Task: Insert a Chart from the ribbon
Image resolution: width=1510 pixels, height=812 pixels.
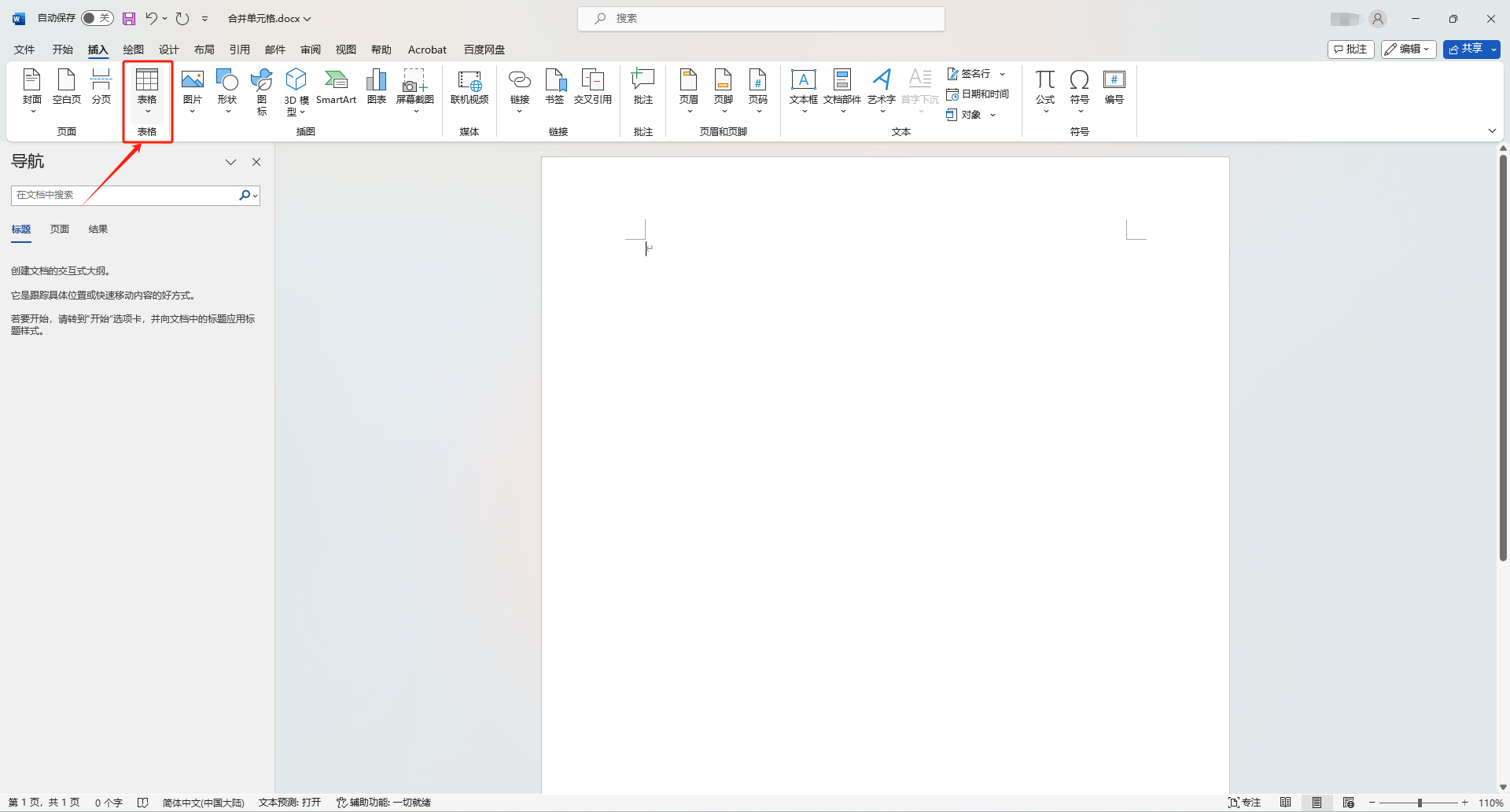Action: click(x=377, y=86)
